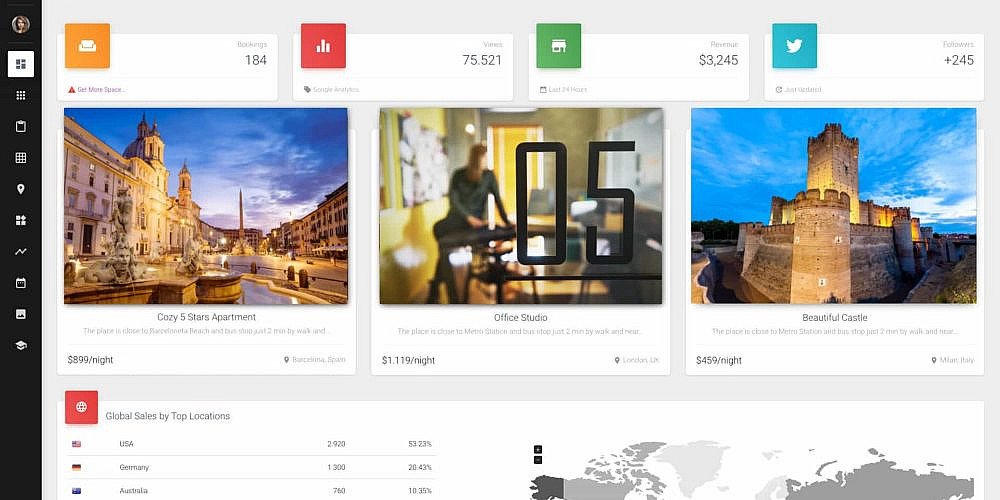
Task: Click the graduation cap icon in sidebar
Action: click(x=20, y=345)
